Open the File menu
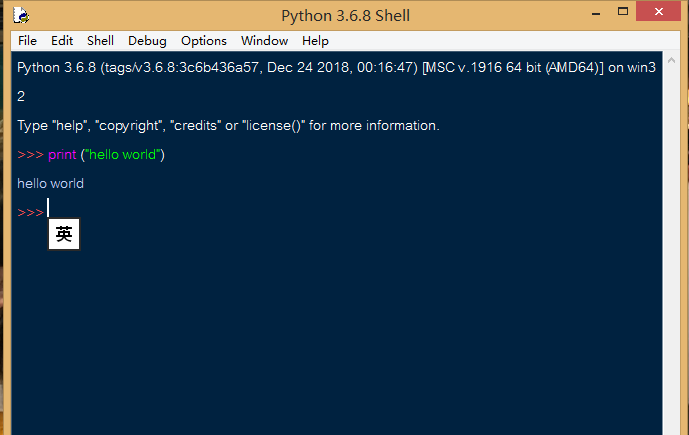689x435 pixels. 27,41
